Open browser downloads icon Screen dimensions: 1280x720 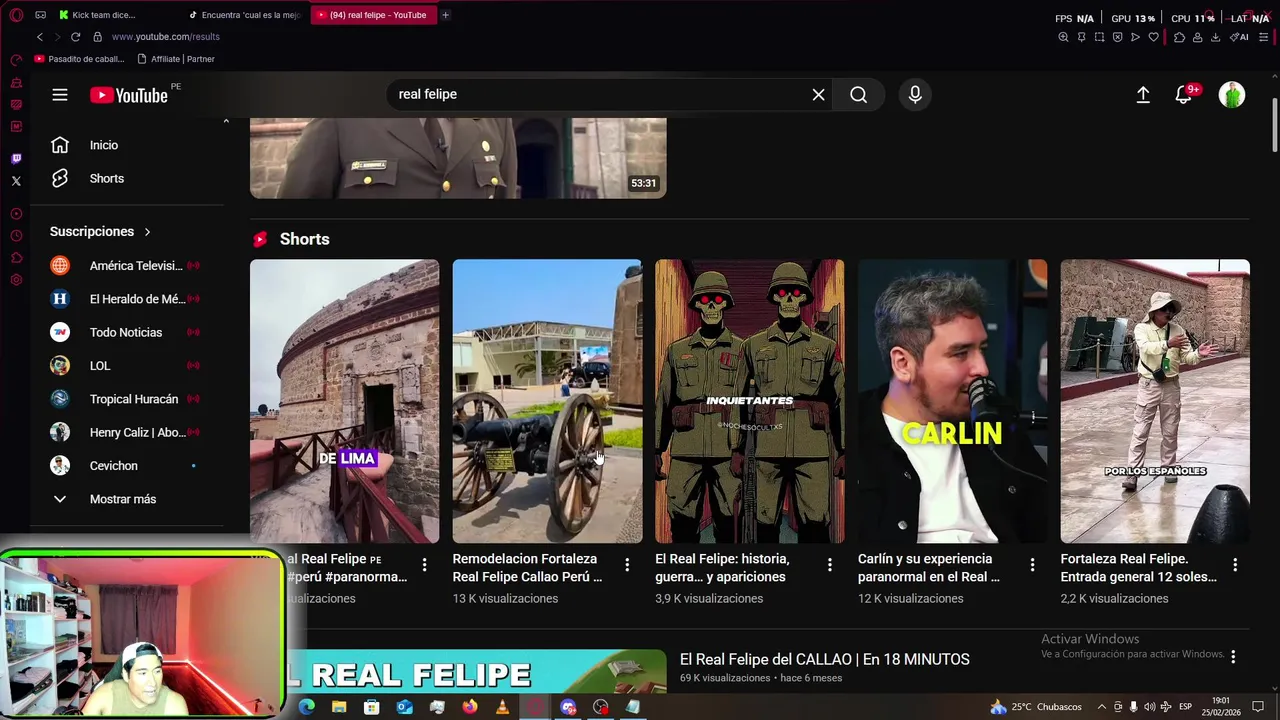[x=1215, y=37]
